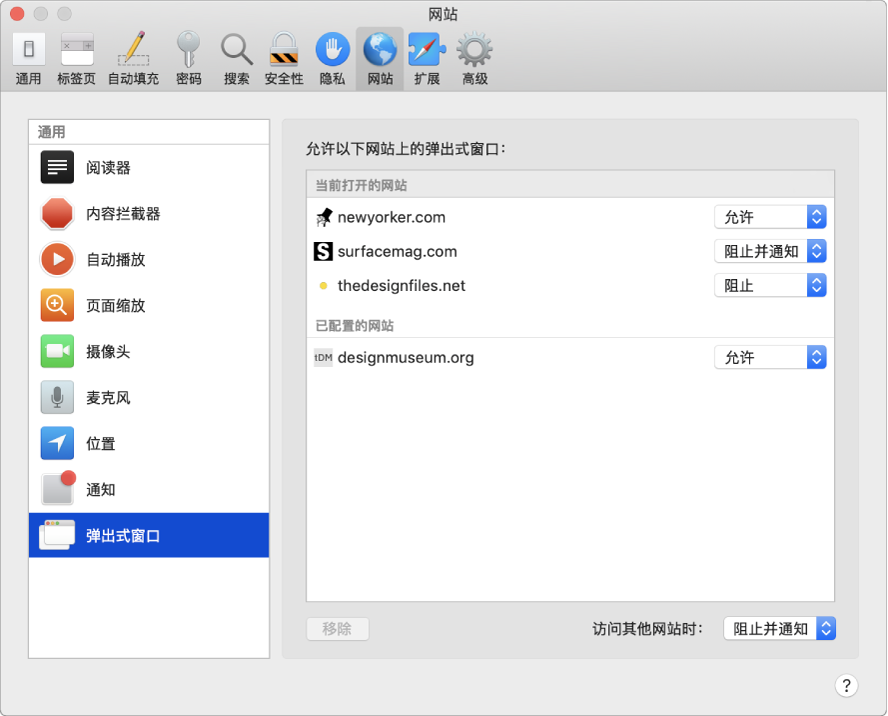Select the thedesignfiles.net site name

[x=402, y=285]
